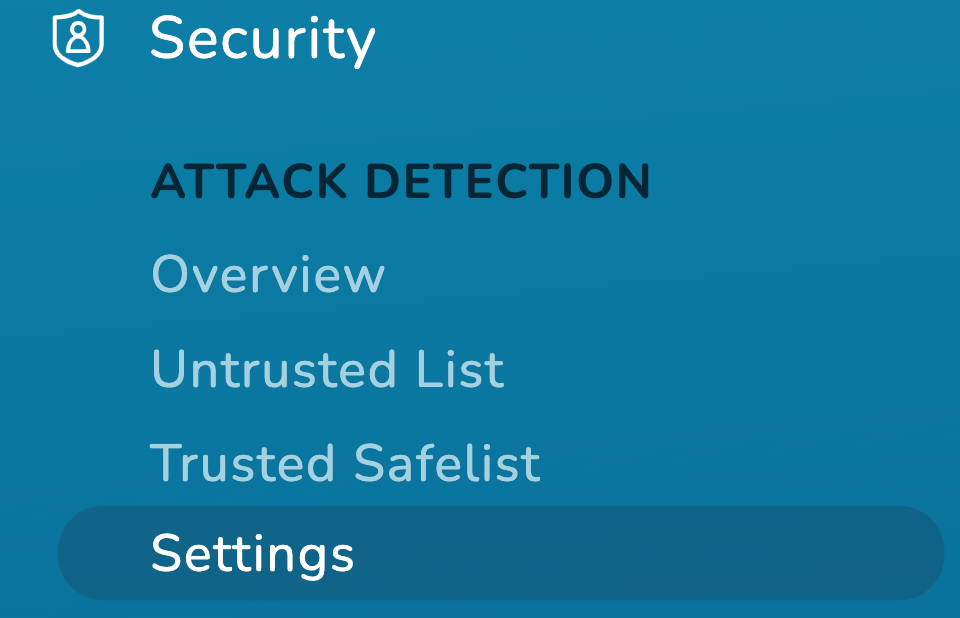Click the Attack Detection group label
This screenshot has width=960, height=618.
(x=400, y=181)
